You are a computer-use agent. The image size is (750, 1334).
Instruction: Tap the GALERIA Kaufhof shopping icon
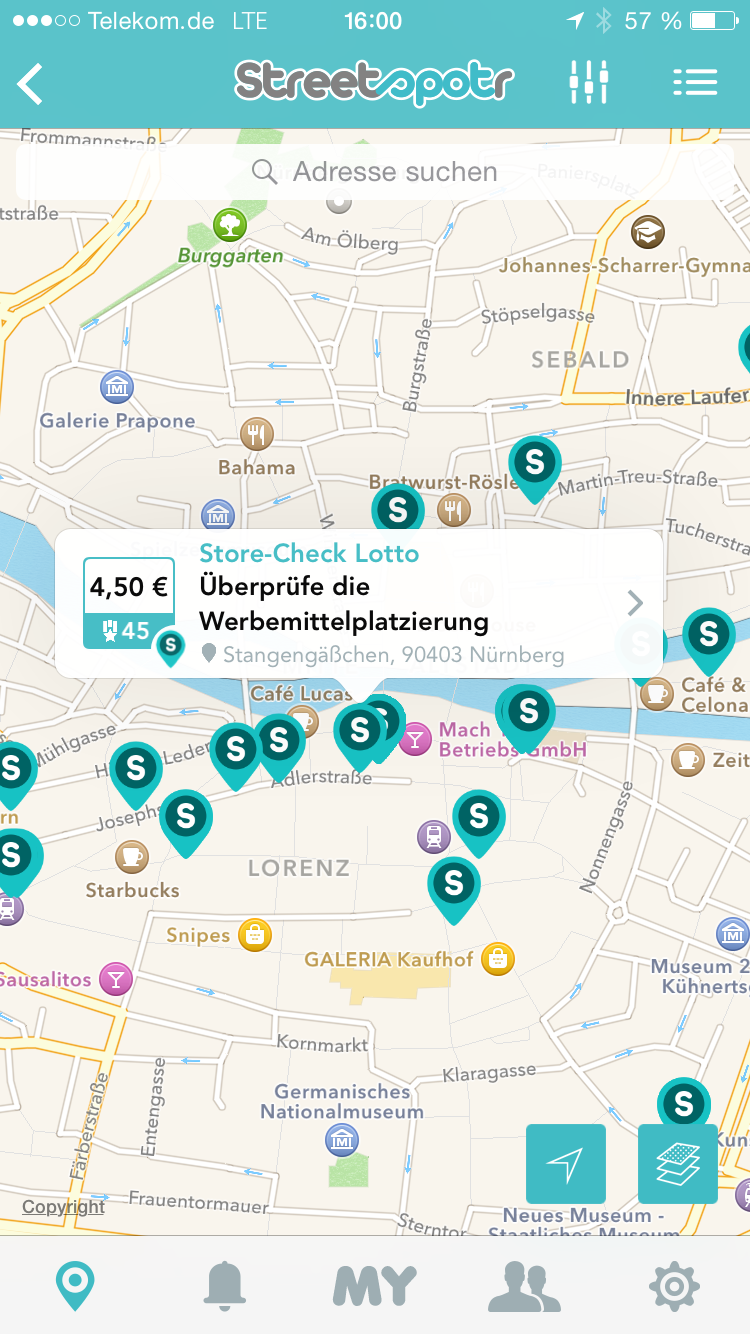pyautogui.click(x=497, y=960)
